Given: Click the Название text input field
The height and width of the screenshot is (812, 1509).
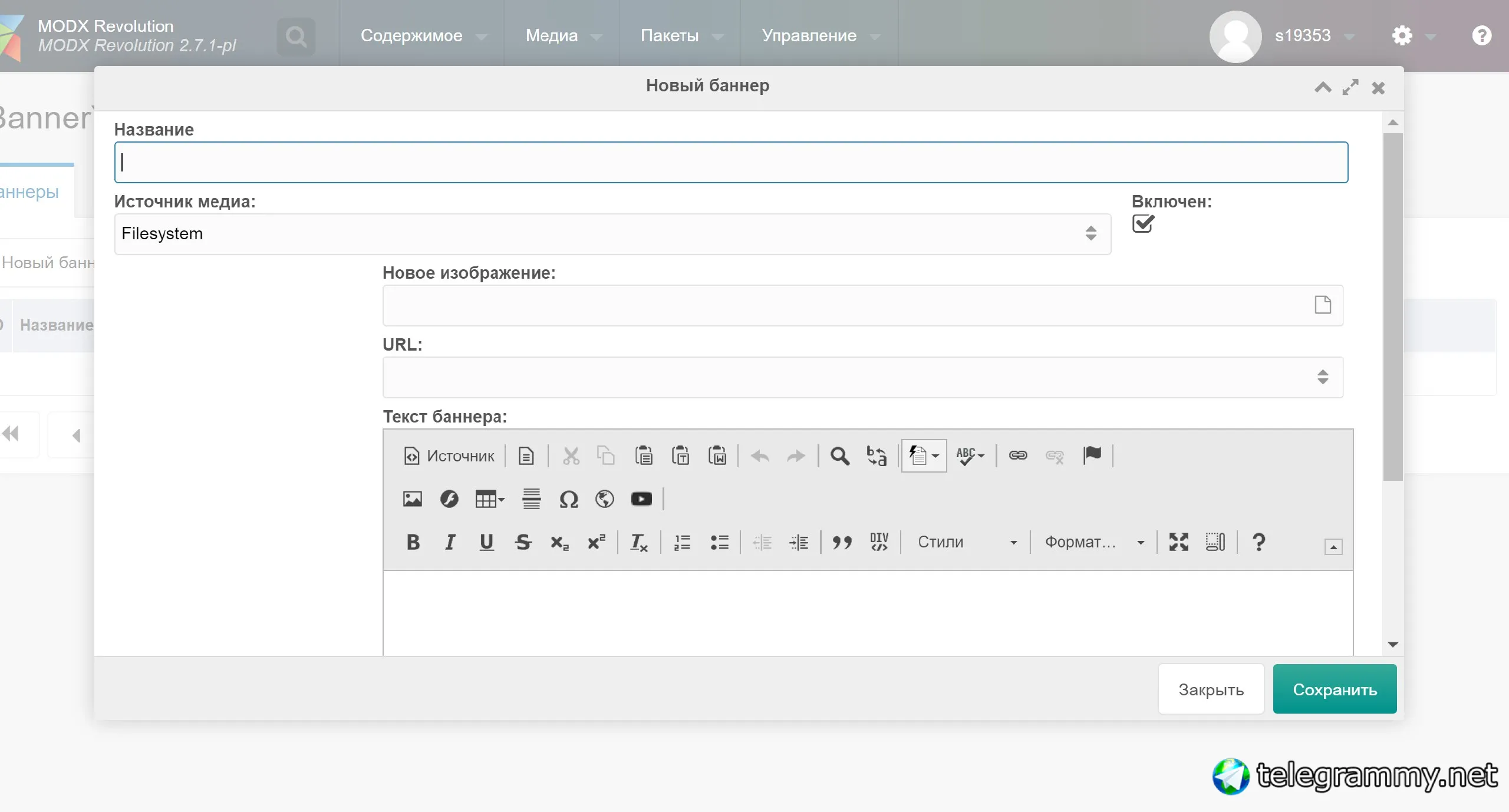Looking at the screenshot, I should pyautogui.click(x=731, y=162).
